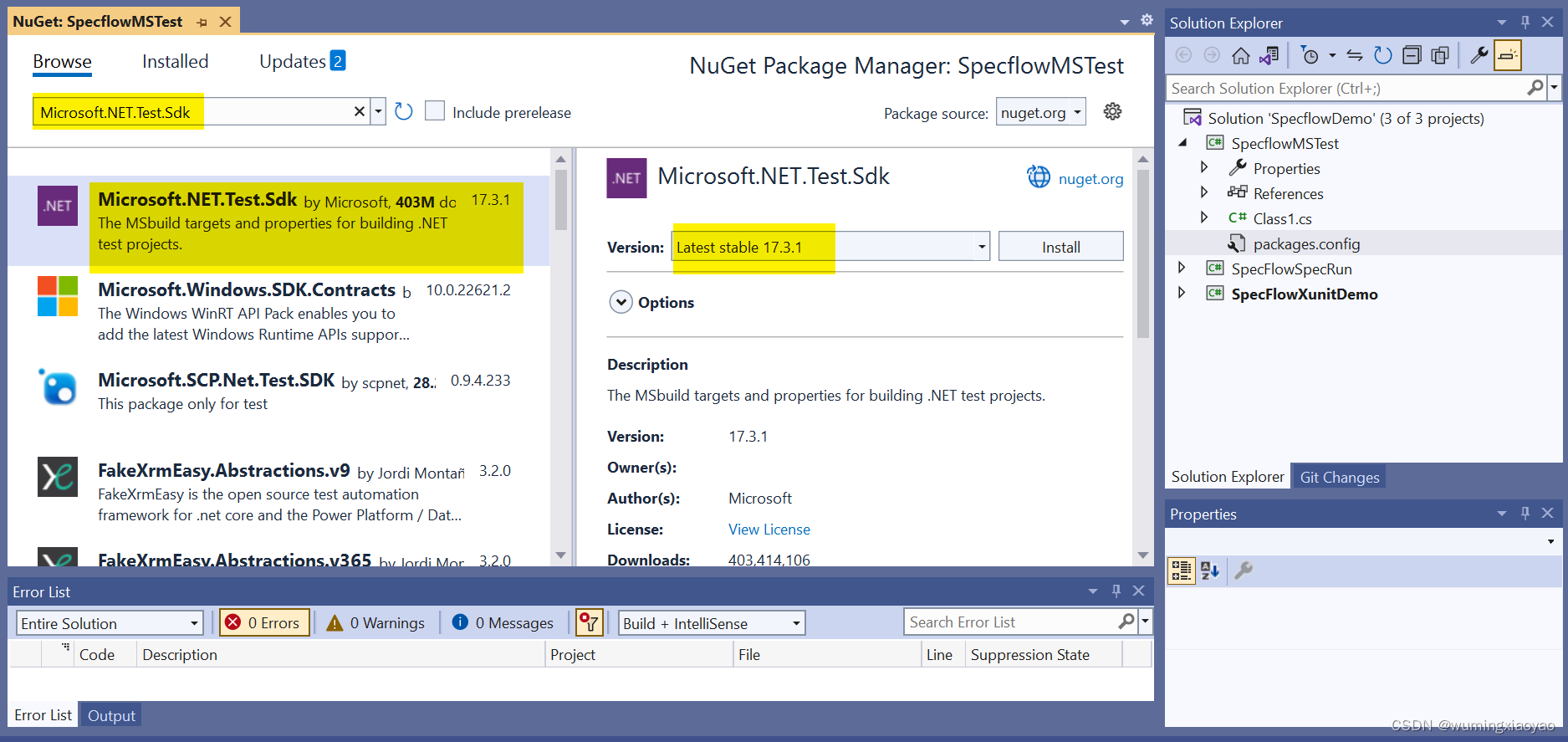
Task: Open the Pending Changes Filter clock icon
Action: pos(1310,55)
